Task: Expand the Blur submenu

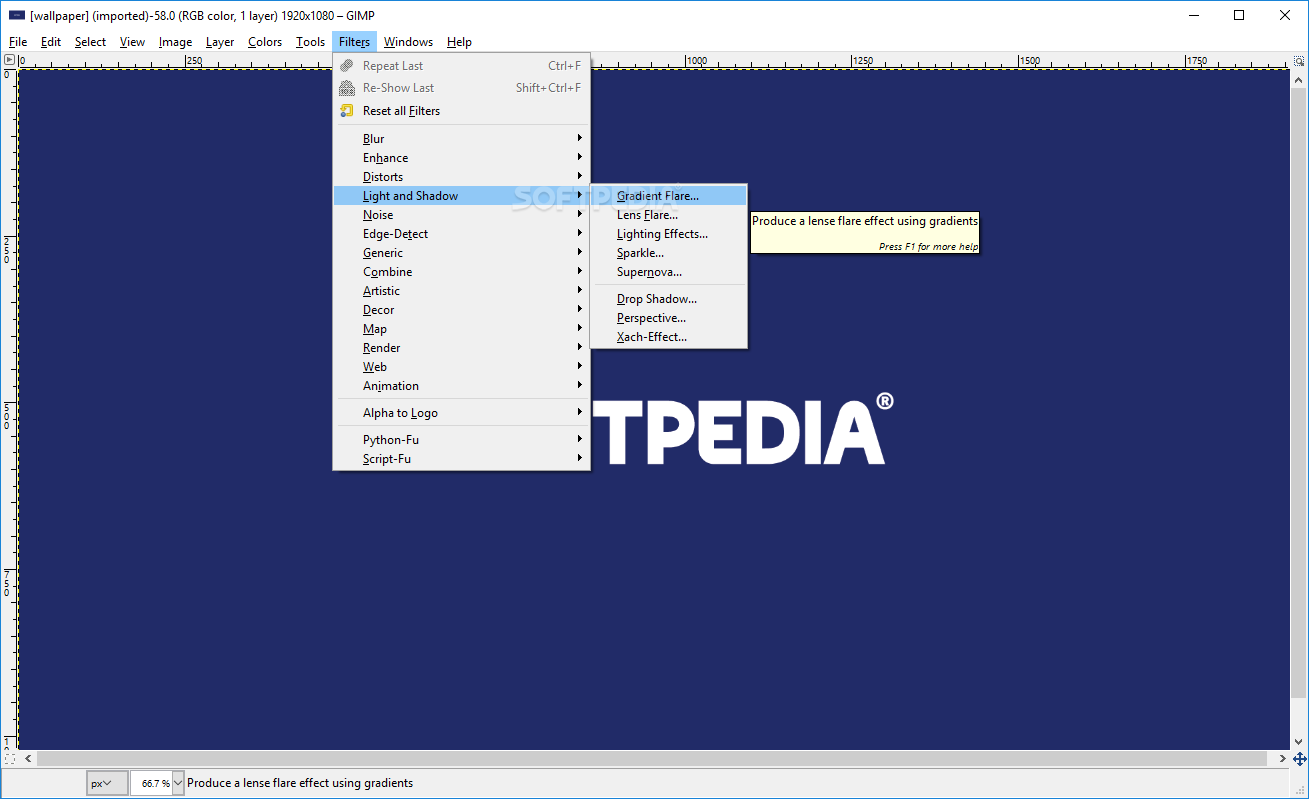Action: (461, 139)
